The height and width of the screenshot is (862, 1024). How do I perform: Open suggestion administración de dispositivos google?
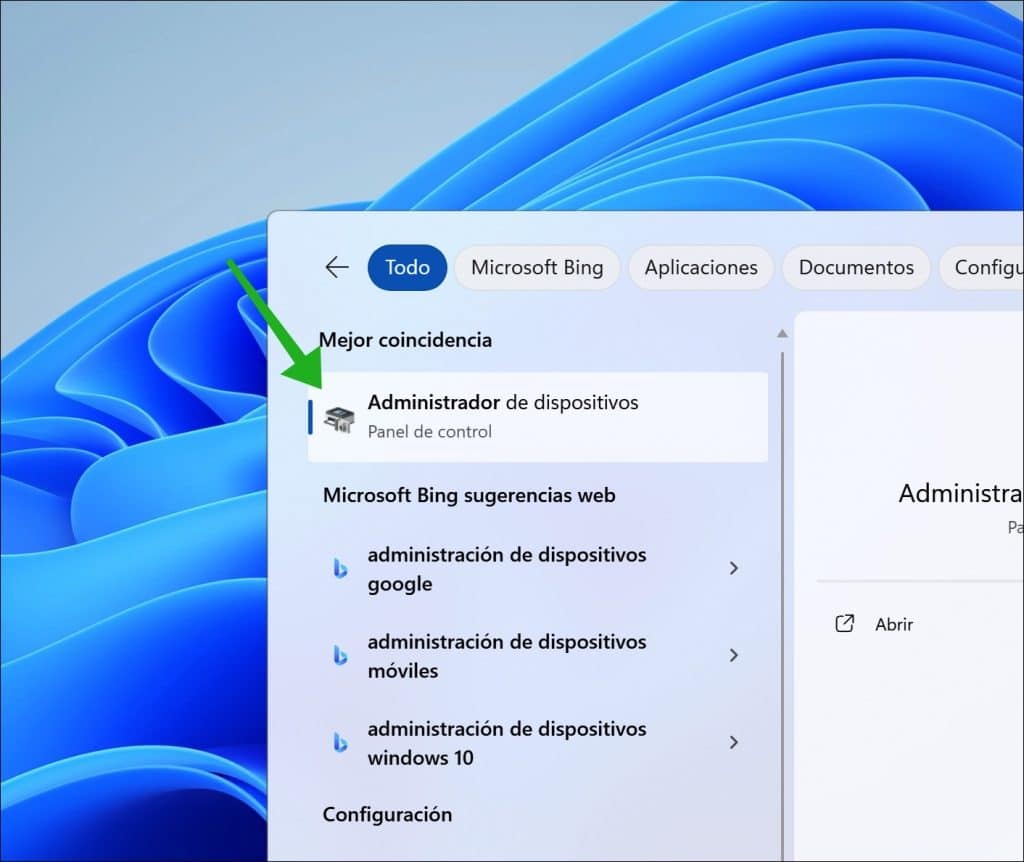537,569
